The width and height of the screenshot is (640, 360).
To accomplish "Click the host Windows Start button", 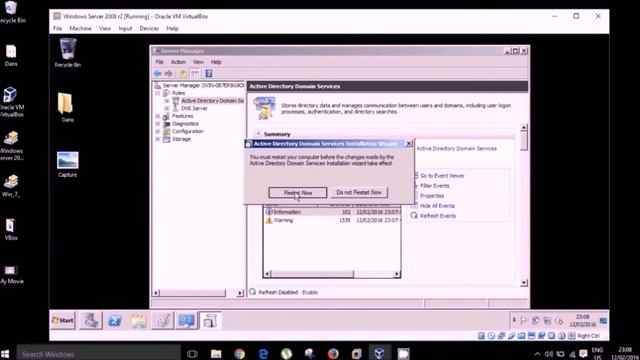I will coord(5,353).
